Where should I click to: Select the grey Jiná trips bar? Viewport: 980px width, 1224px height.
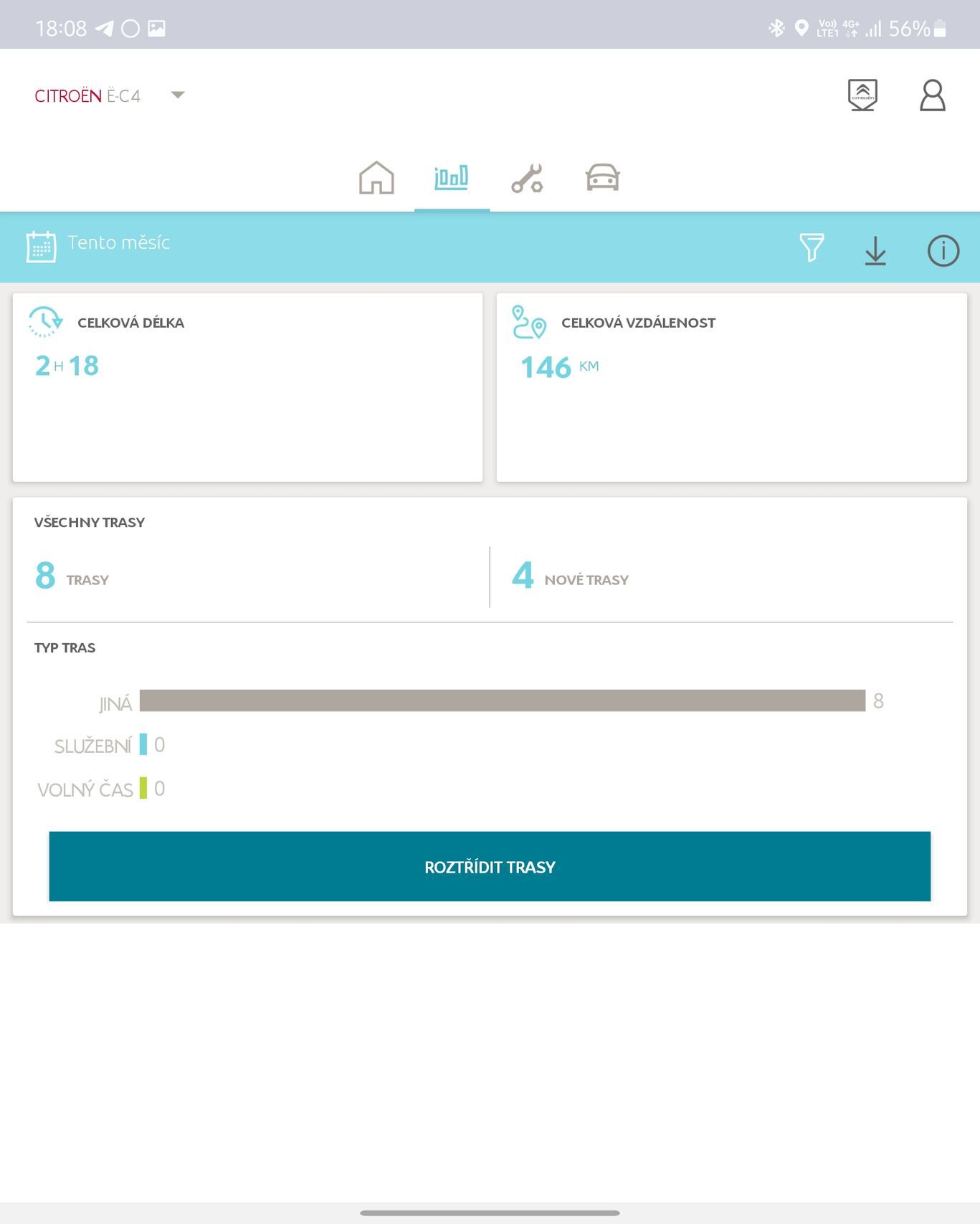coord(502,701)
